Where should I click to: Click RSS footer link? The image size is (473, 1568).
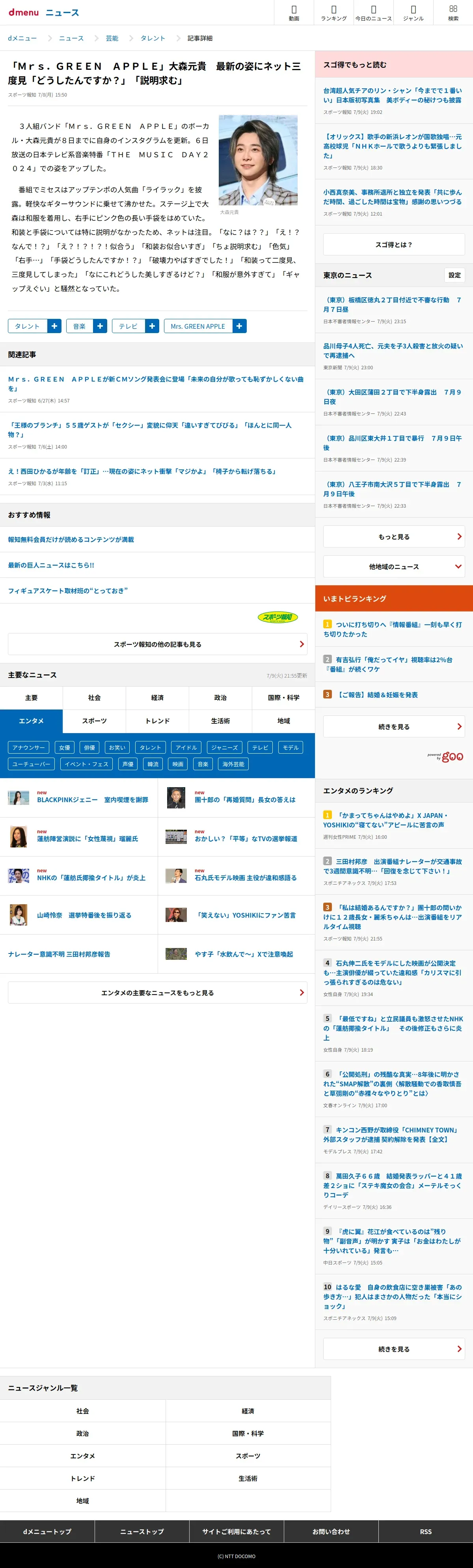tap(426, 1531)
